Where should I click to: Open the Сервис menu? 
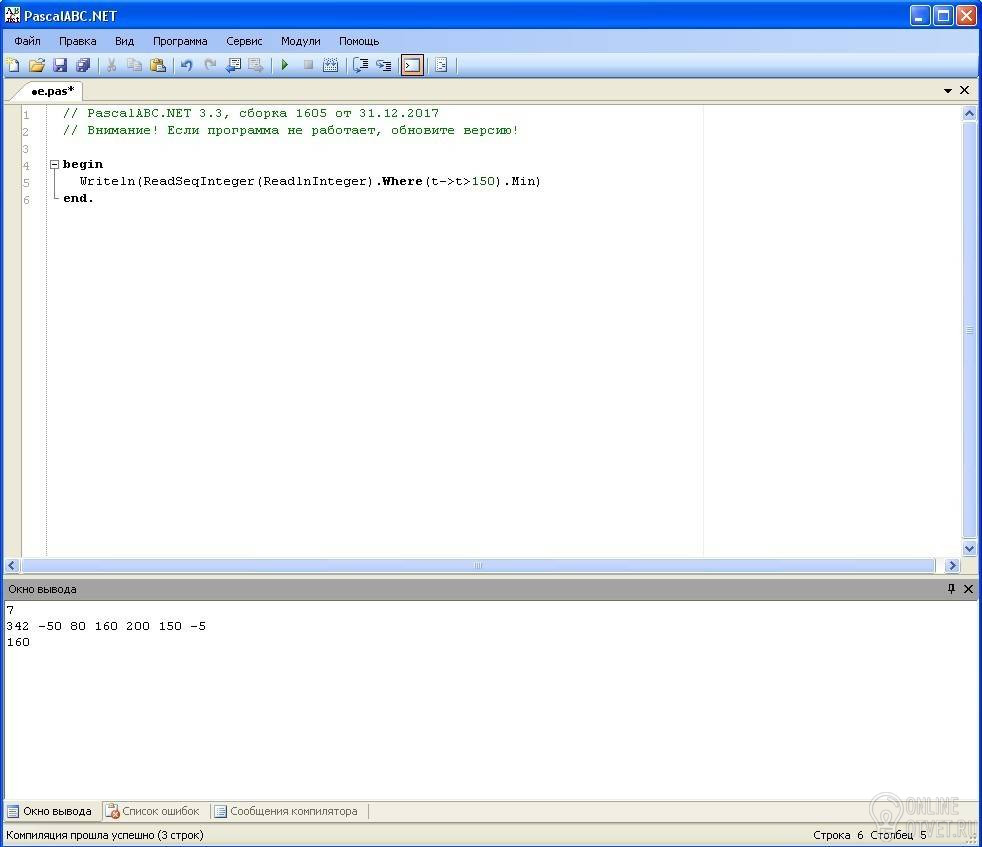pos(244,41)
